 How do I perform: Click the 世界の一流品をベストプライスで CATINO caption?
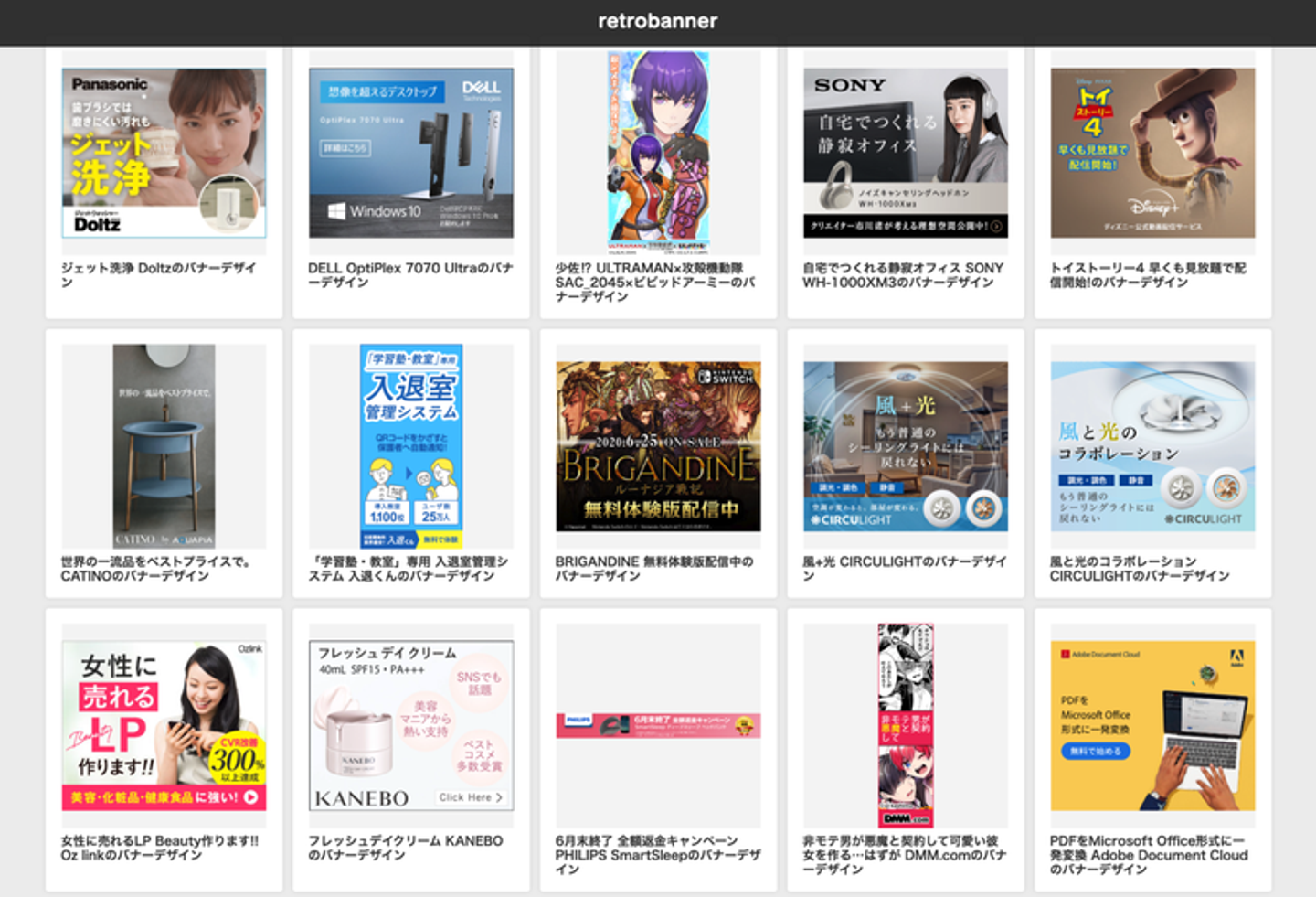pos(155,569)
